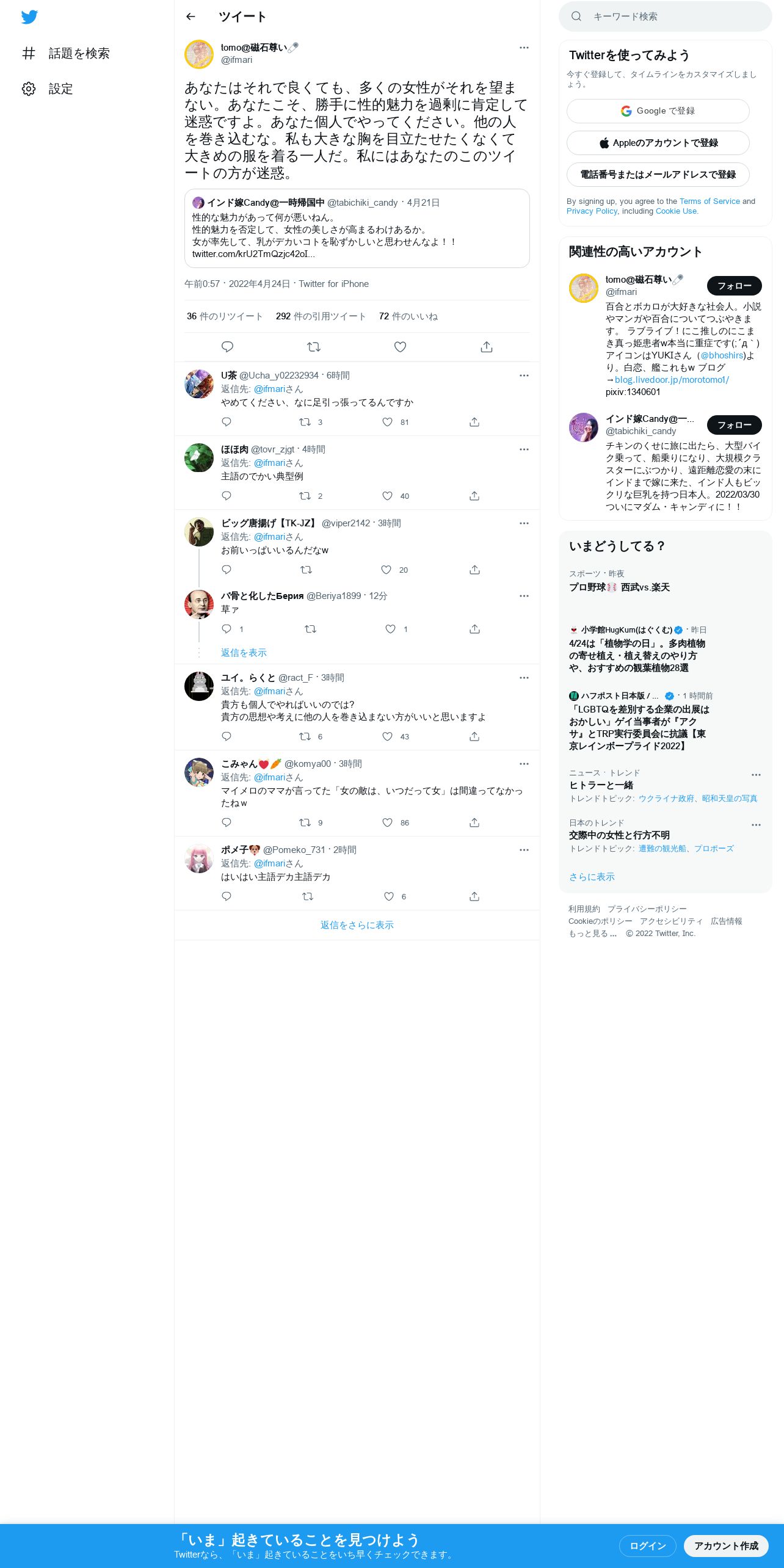Open options for ヒトラーと一緒 trend
Image resolution: width=784 pixels, height=1568 pixels.
(x=756, y=775)
